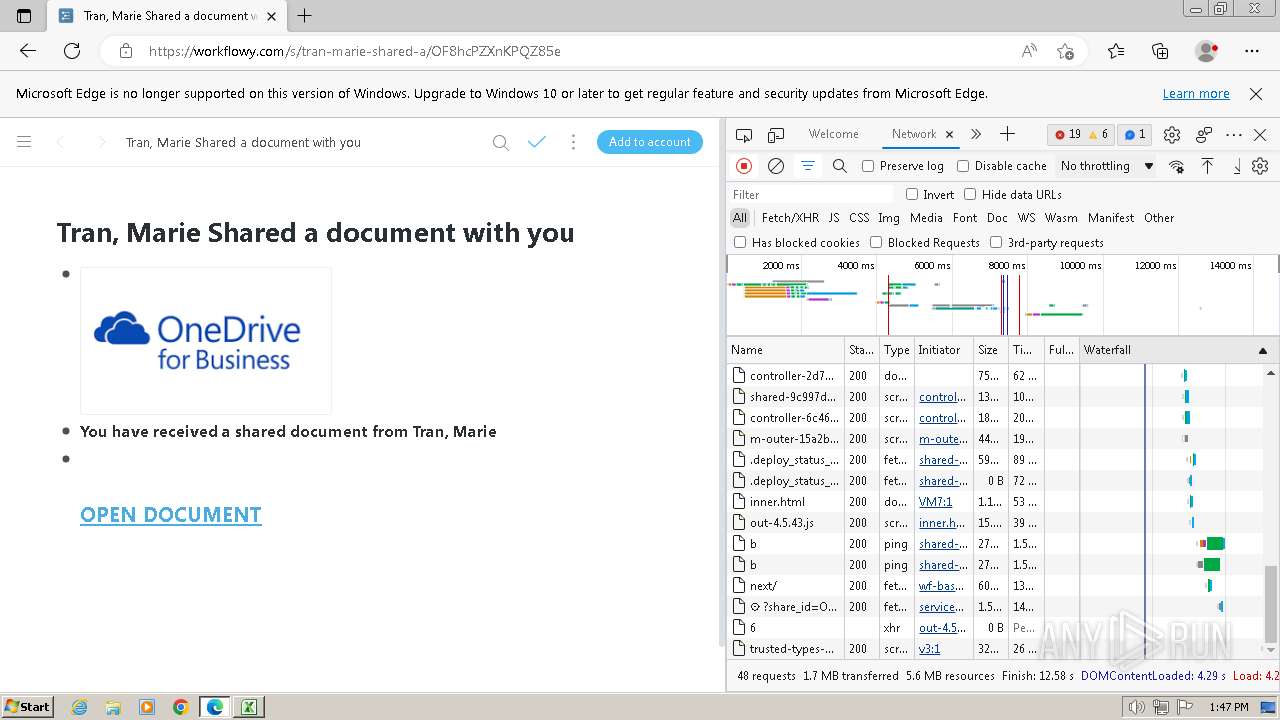Click OPEN DOCUMENT link
Image resolution: width=1280 pixels, height=720 pixels.
(x=171, y=514)
